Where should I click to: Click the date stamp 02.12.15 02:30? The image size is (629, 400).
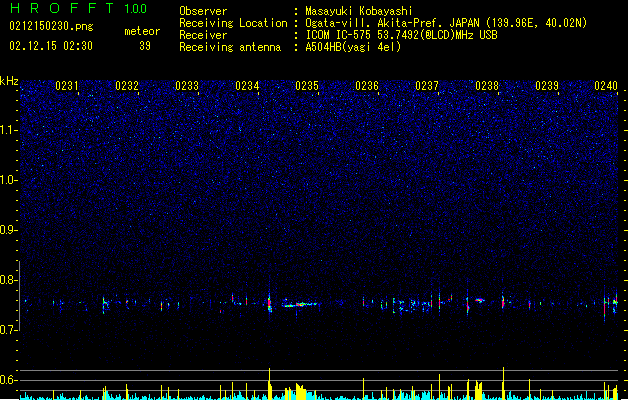(51, 46)
